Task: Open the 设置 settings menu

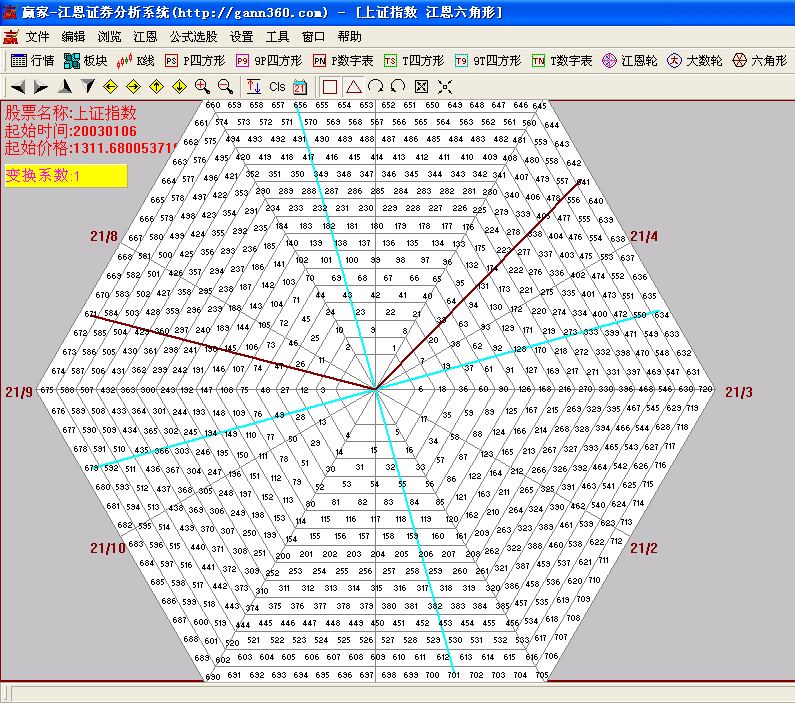Action: [x=241, y=36]
